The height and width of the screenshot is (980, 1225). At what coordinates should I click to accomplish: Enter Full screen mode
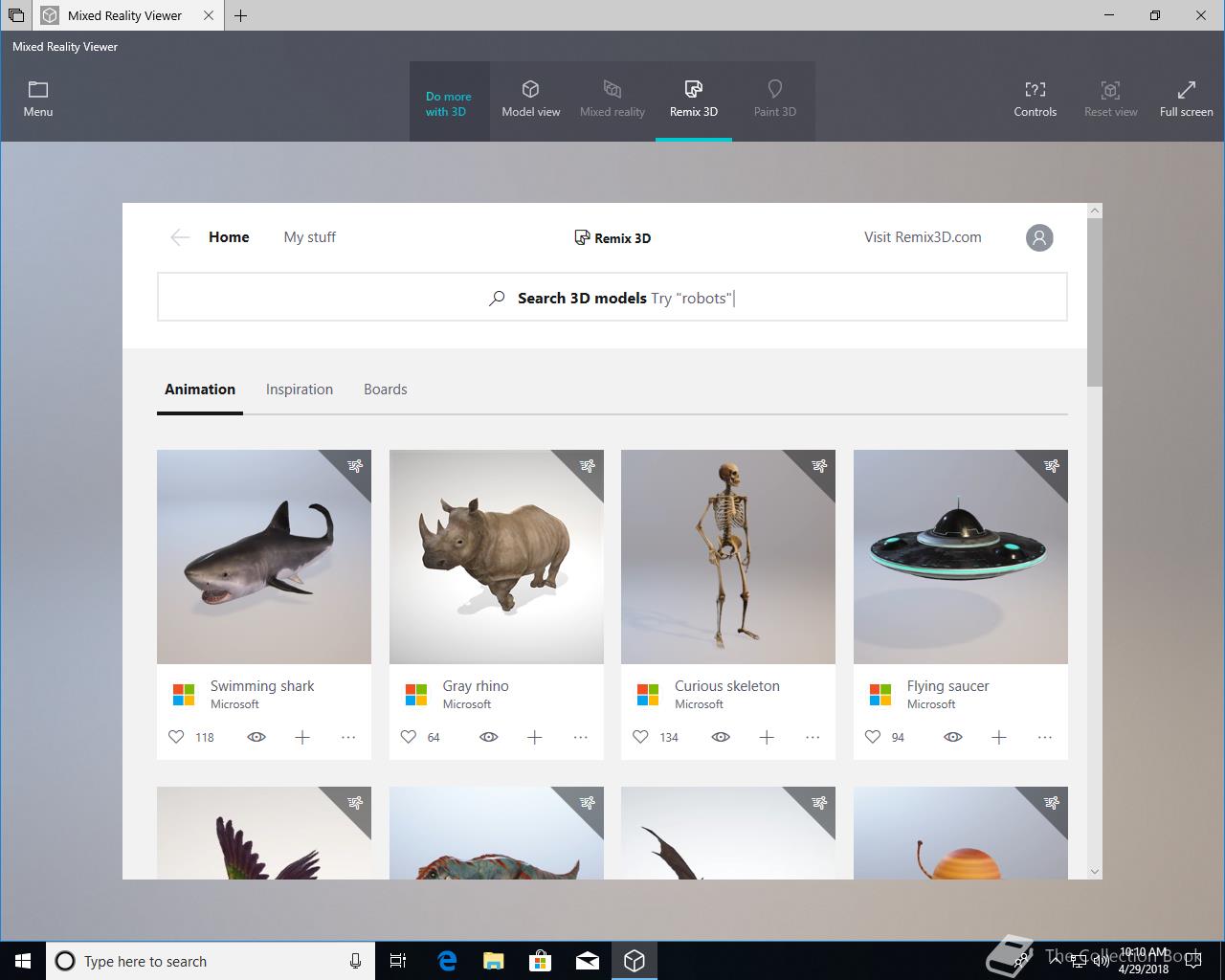(x=1187, y=100)
